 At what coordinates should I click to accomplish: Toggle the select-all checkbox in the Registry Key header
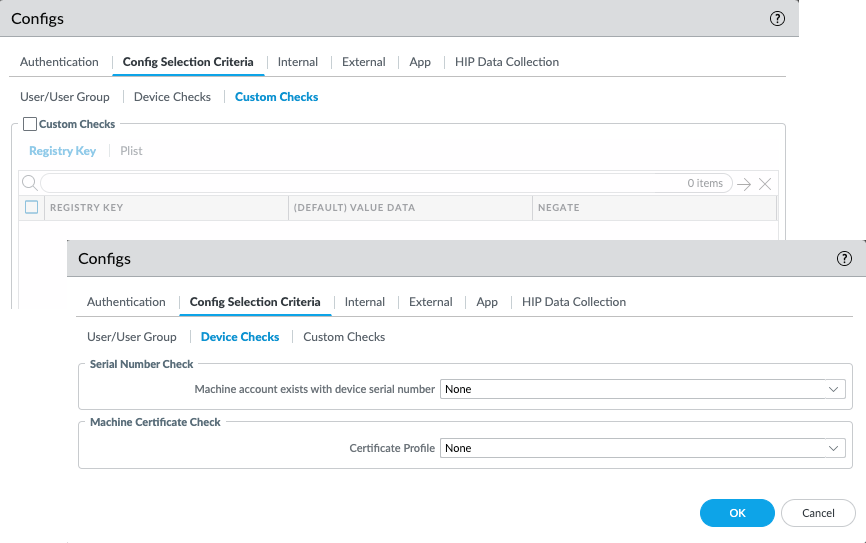tap(32, 207)
